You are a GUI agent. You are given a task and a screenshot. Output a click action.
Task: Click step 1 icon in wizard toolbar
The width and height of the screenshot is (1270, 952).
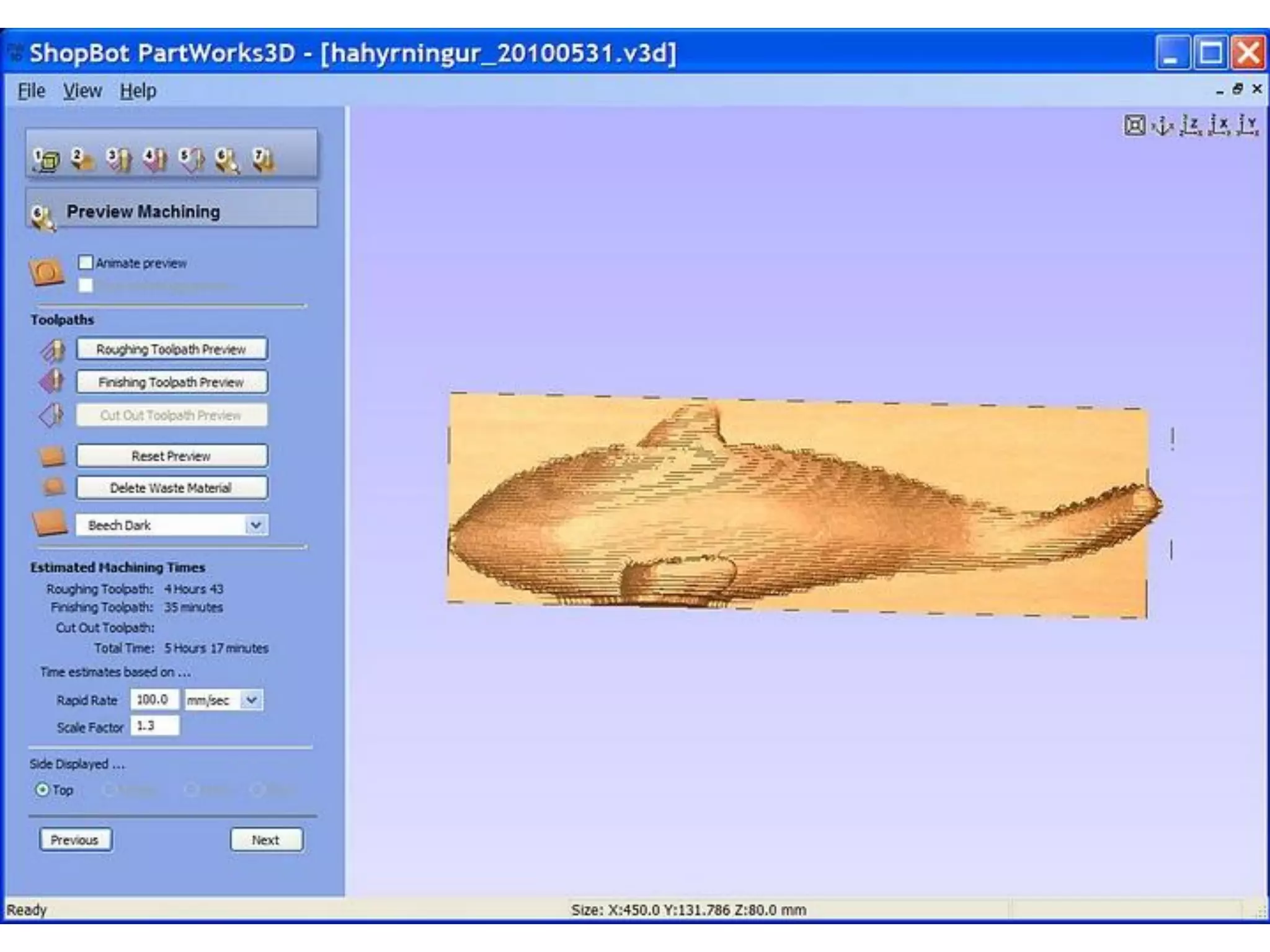point(46,160)
